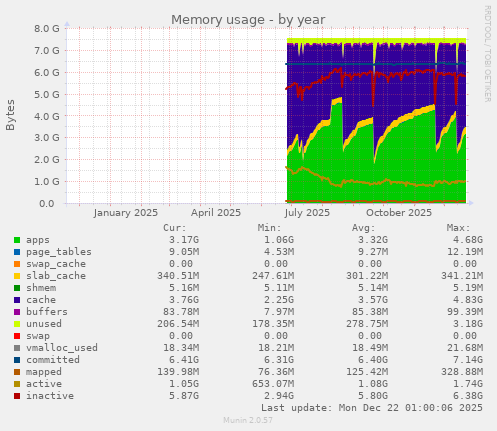Viewport: 497px width, 431px height.
Task: Click the vmalloc_used gray legend swatch
Action: 17,348
